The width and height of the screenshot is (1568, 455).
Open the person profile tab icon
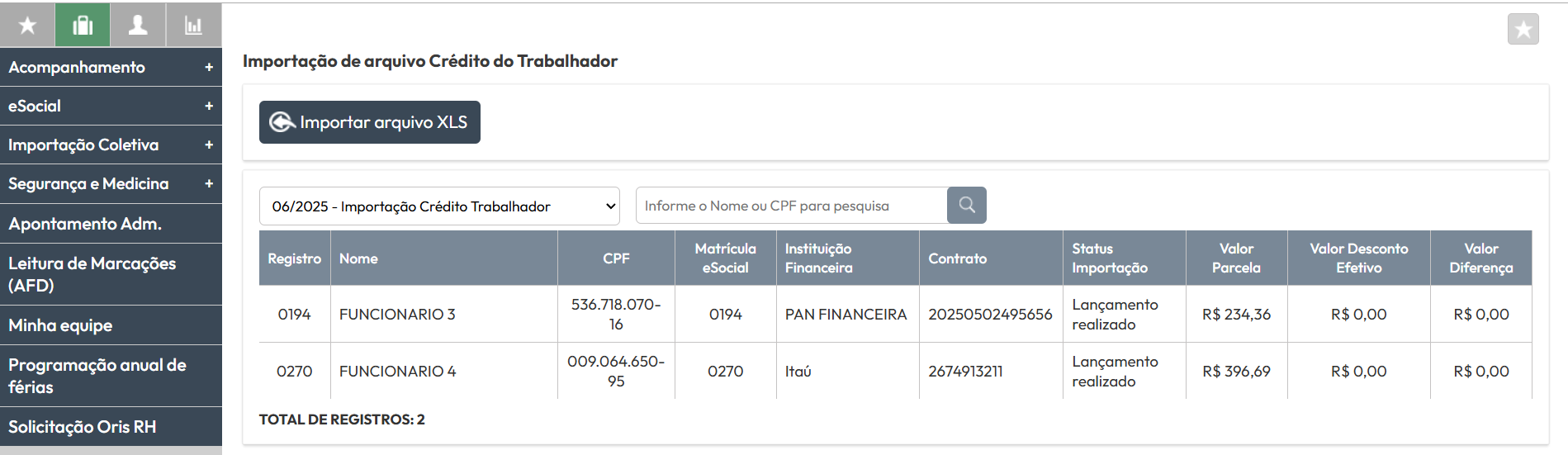click(138, 25)
